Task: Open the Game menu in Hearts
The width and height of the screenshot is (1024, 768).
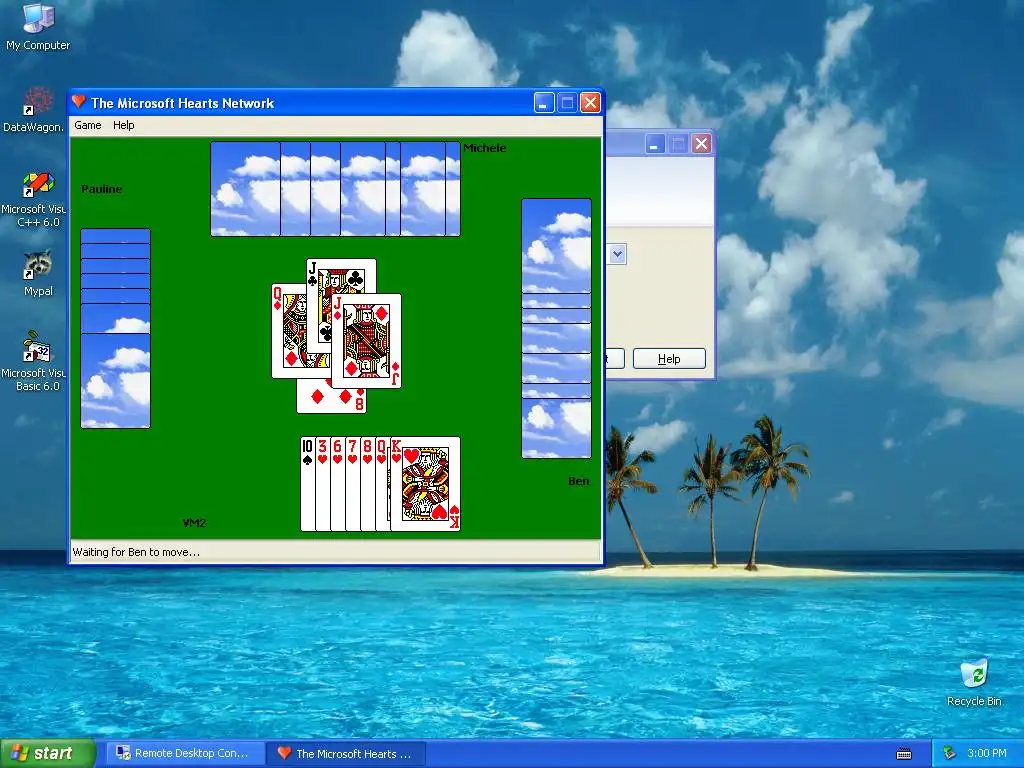Action: coord(88,125)
